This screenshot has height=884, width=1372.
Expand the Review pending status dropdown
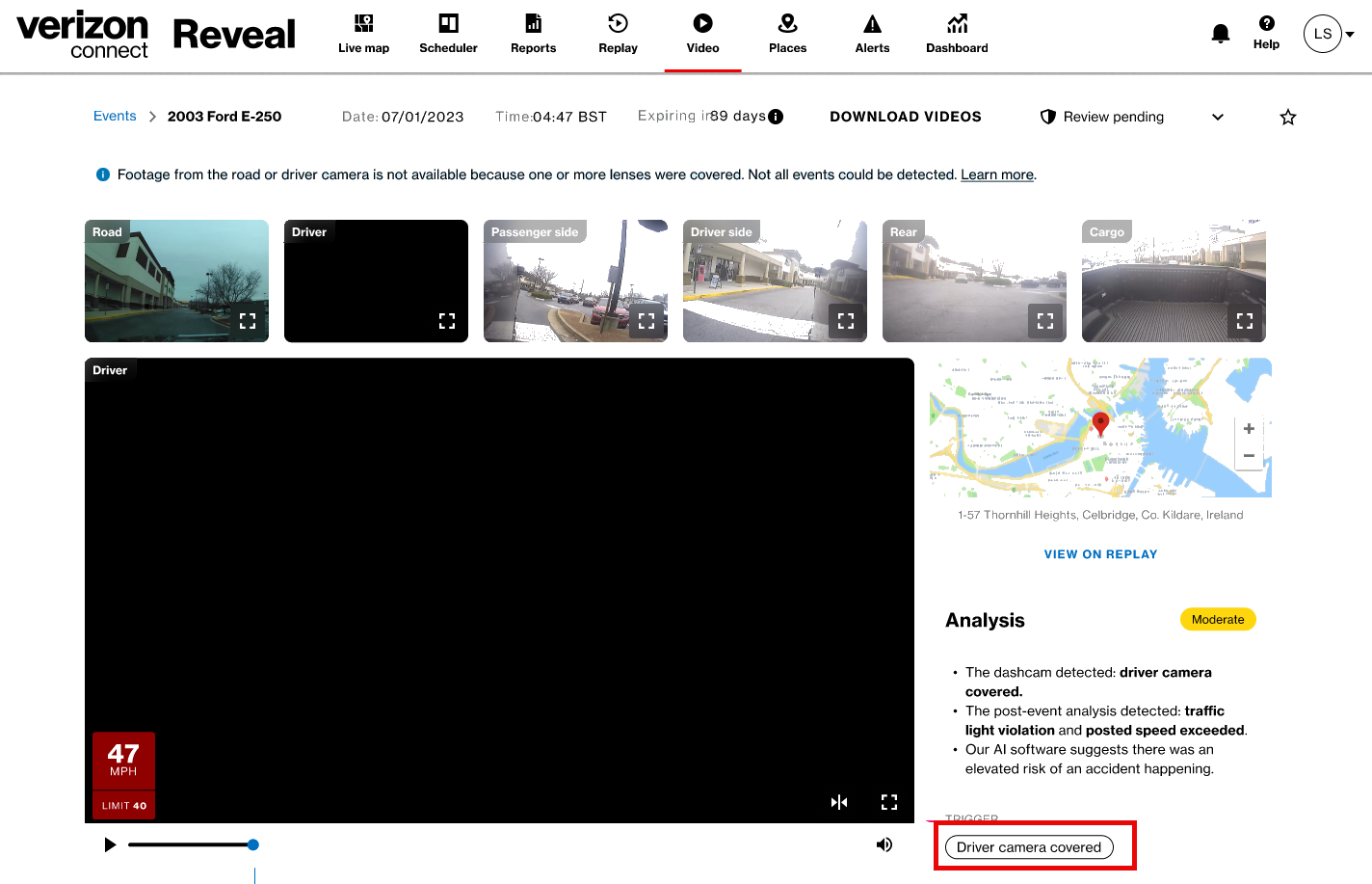(x=1218, y=117)
